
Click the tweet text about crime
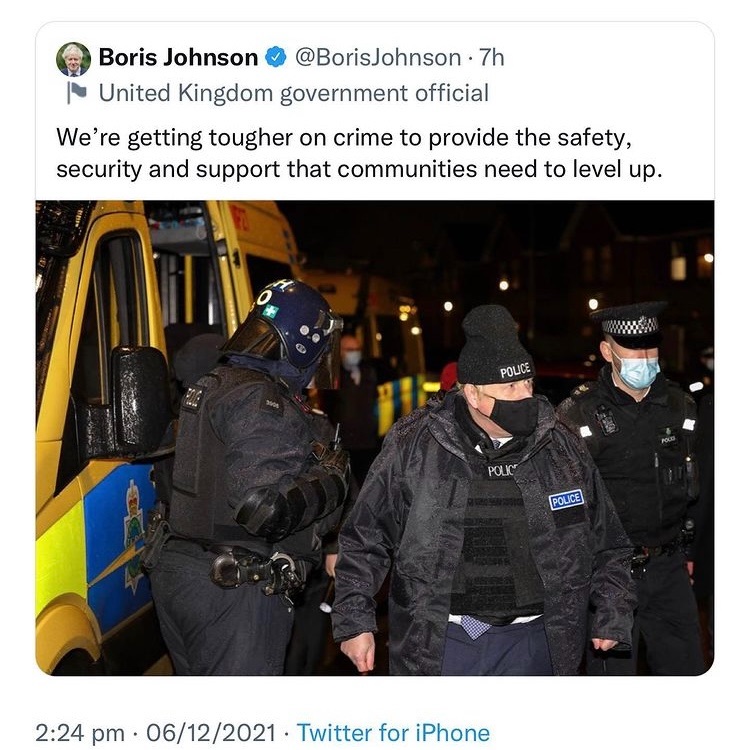tap(359, 153)
